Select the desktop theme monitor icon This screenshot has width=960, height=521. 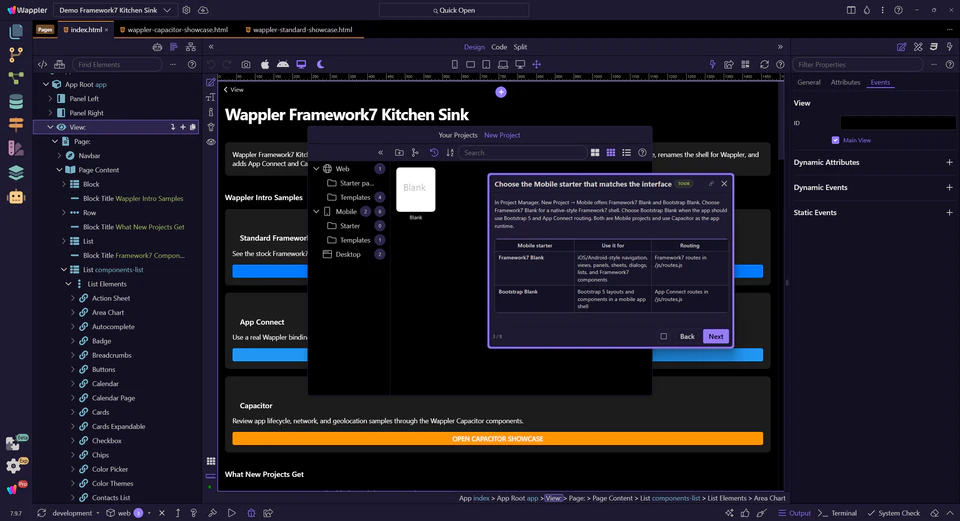click(301, 64)
